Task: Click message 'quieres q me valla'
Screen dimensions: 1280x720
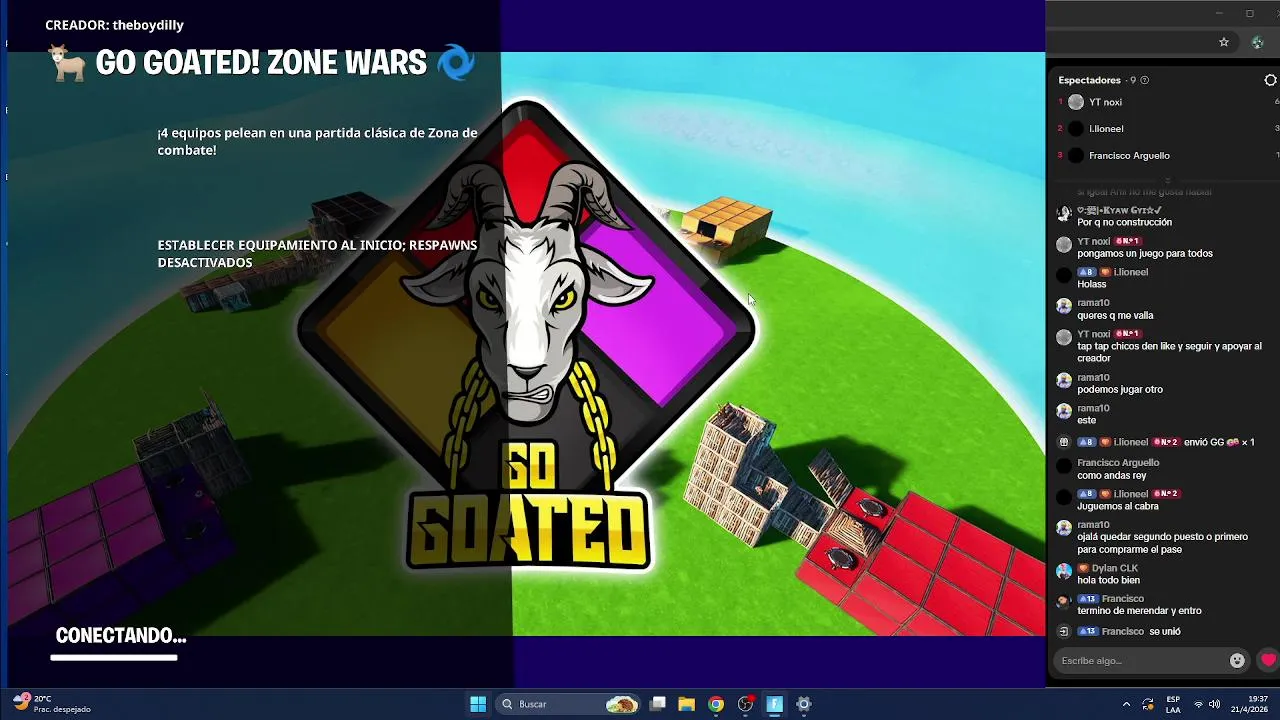Action: (1115, 315)
